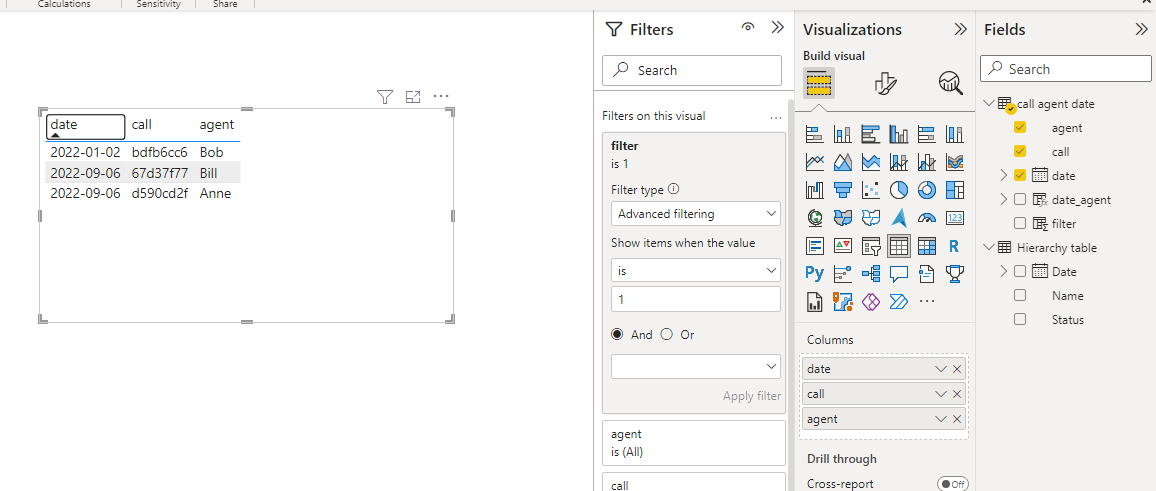Remove the date column from Columns well
Screen dimensions: 1156x491
pos(957,369)
